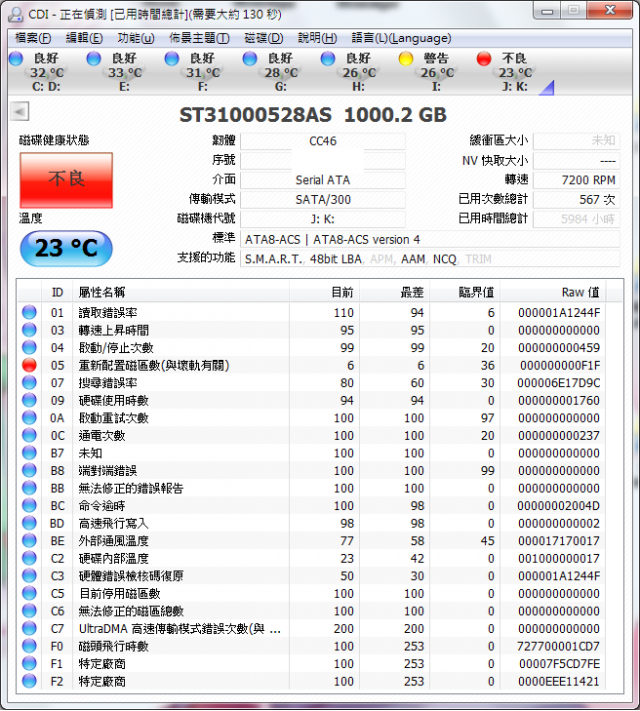Select raw value 000000000F1F in row 05
Screen dimensions: 640x711
click(x=560, y=365)
